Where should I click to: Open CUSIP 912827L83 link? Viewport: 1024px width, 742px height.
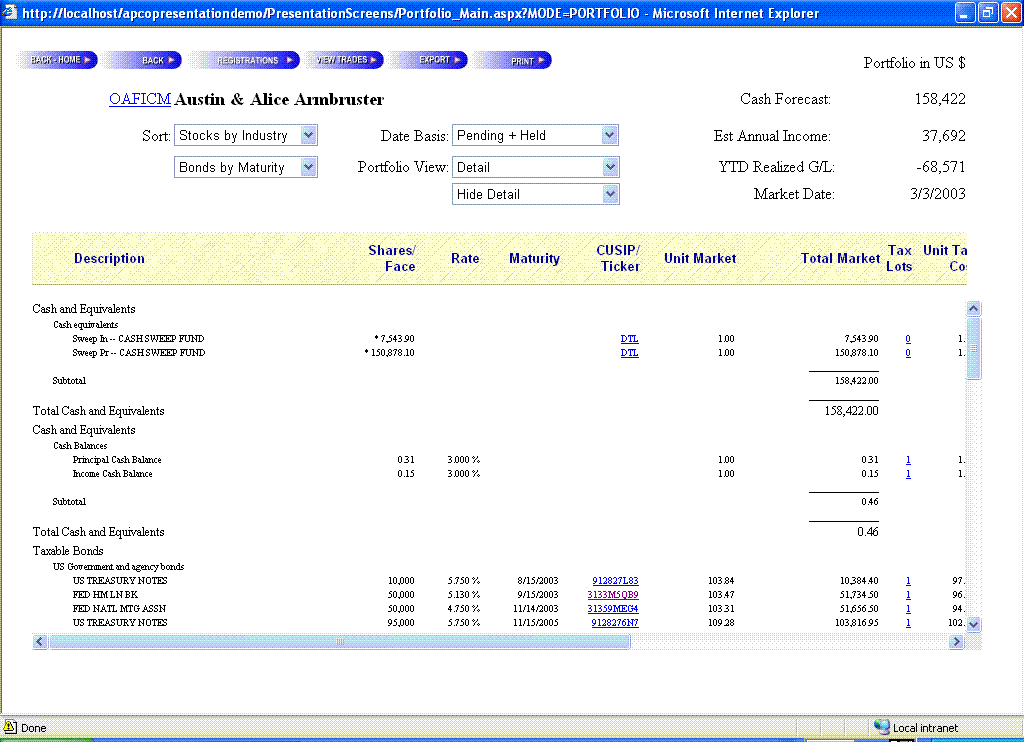[615, 581]
